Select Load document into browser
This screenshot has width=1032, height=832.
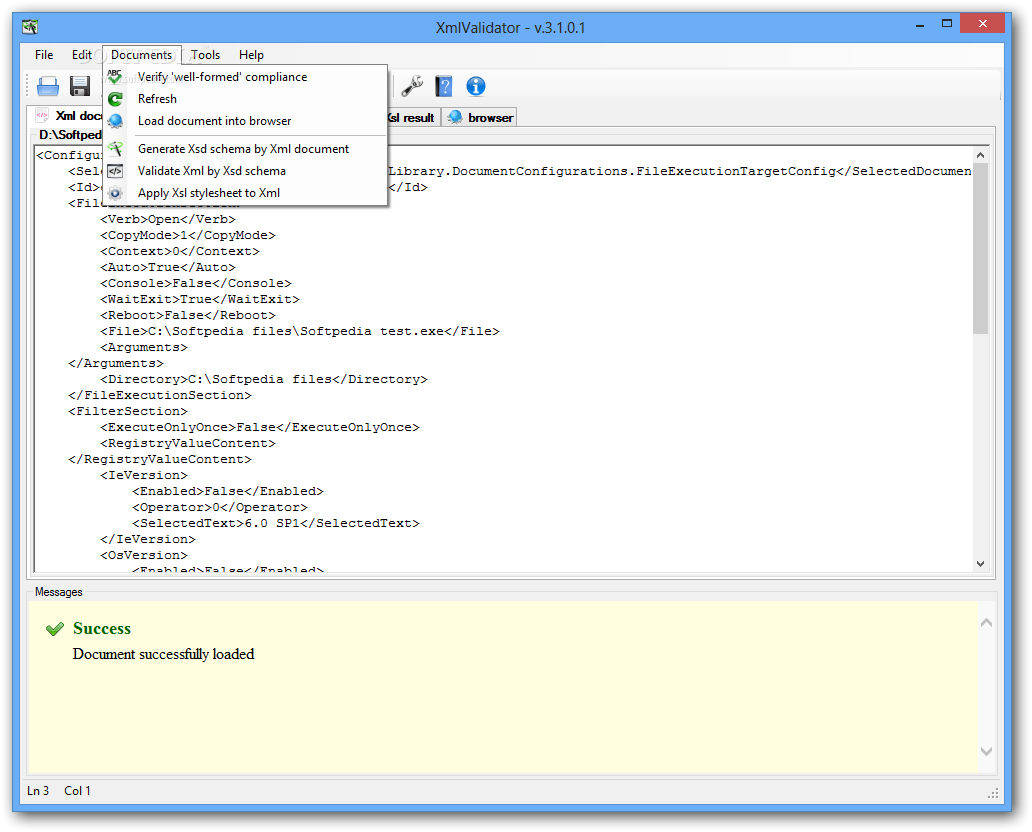coord(245,121)
